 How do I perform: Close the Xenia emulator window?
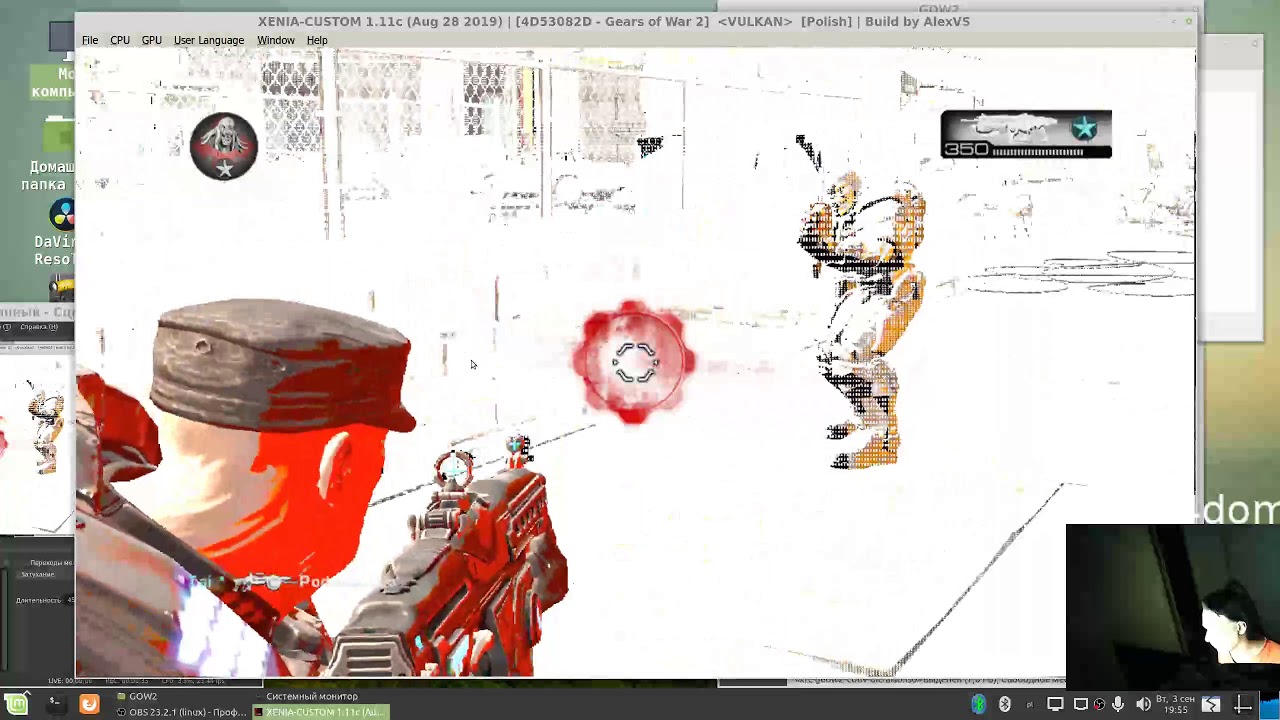(1189, 21)
